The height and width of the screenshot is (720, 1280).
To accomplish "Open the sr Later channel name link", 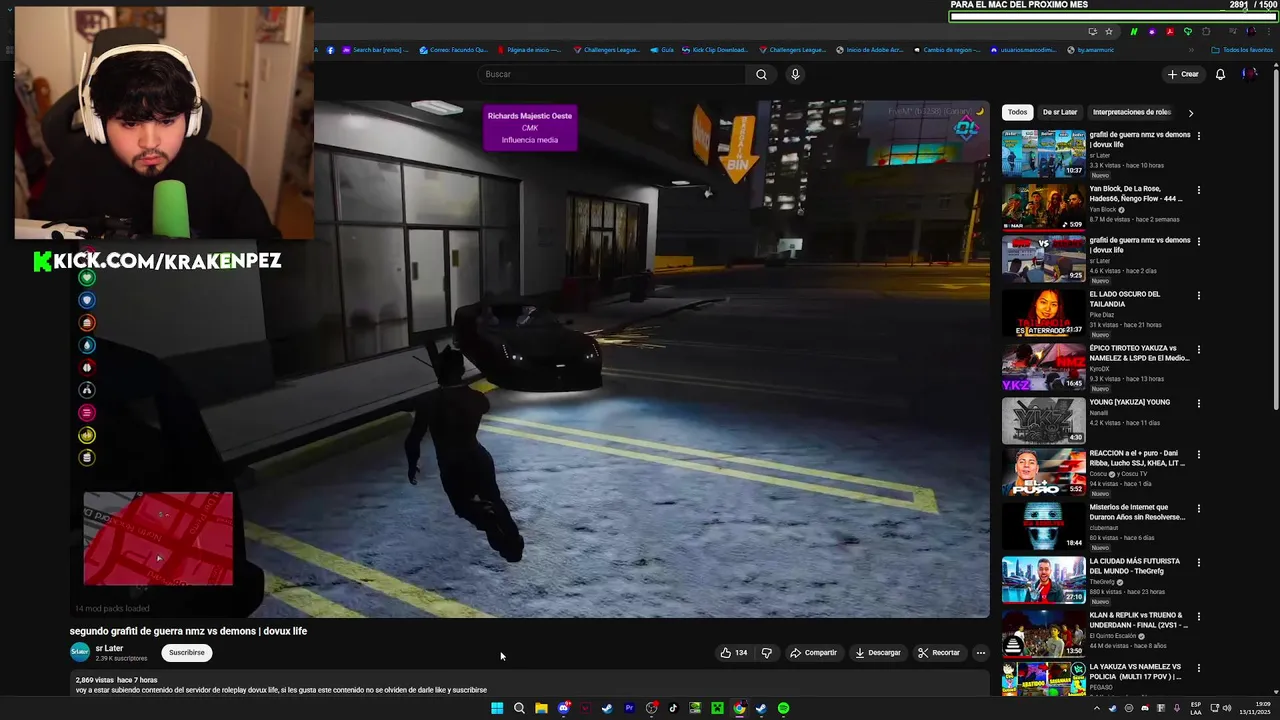I will [109, 648].
